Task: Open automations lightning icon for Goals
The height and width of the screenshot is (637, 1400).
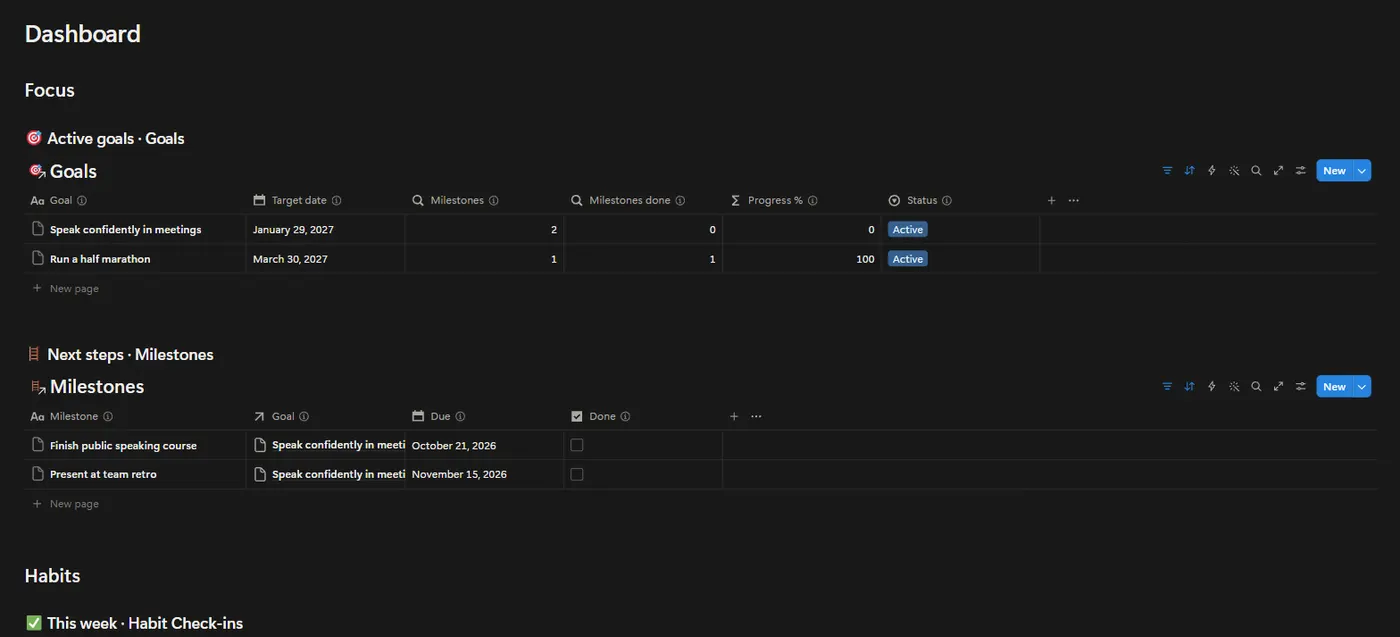Action: click(x=1212, y=171)
